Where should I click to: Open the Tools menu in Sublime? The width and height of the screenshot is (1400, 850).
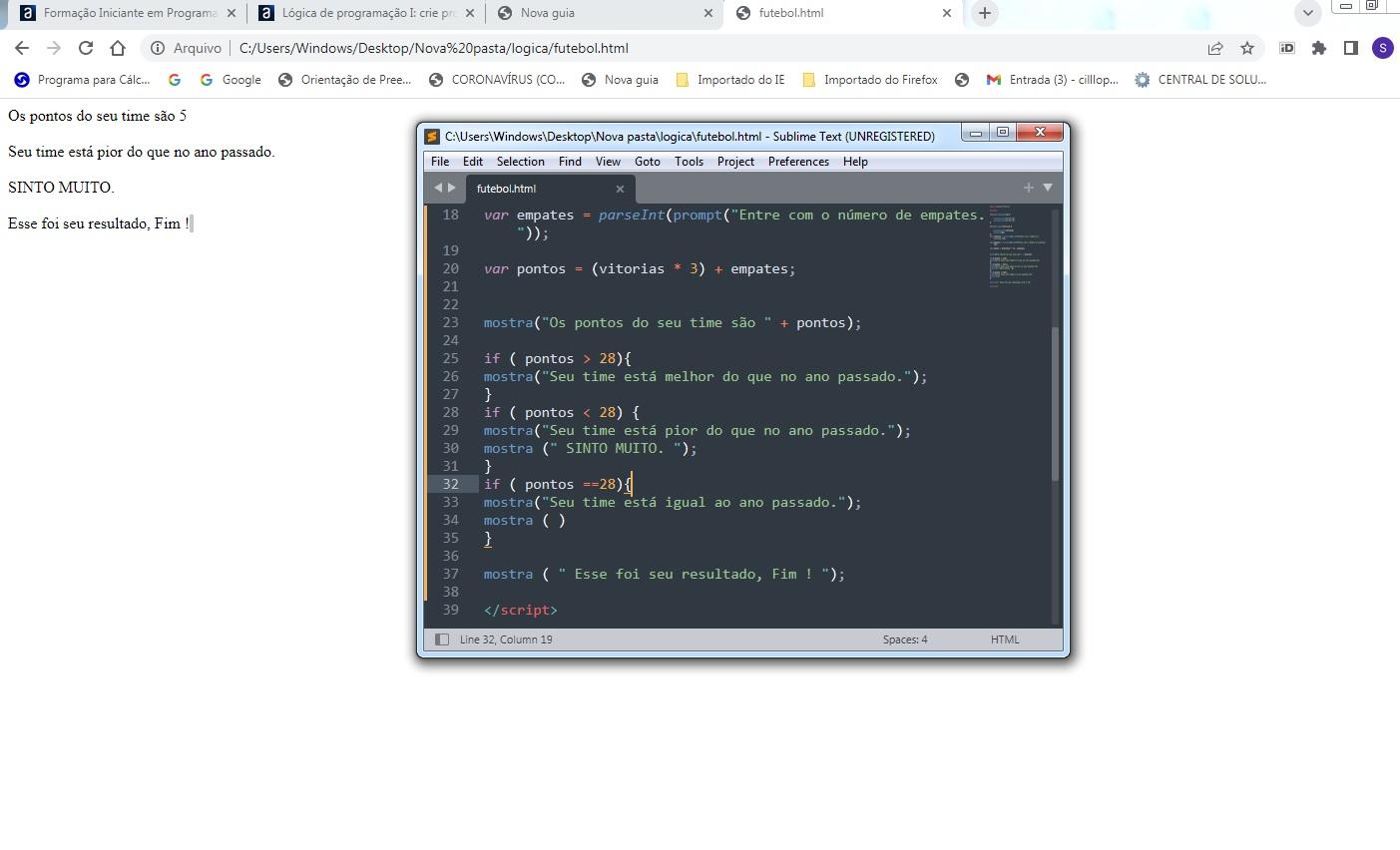(x=689, y=162)
